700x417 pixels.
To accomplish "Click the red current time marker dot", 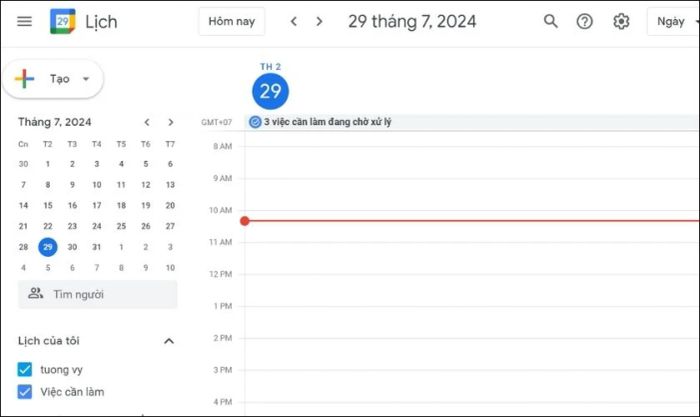I will pyautogui.click(x=245, y=221).
